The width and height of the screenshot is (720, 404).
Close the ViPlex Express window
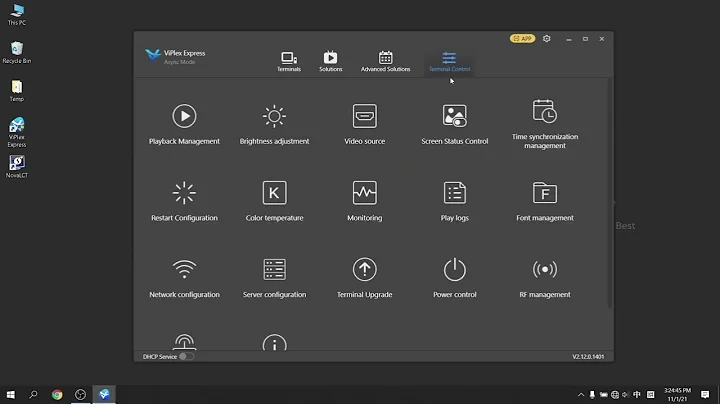[602, 39]
